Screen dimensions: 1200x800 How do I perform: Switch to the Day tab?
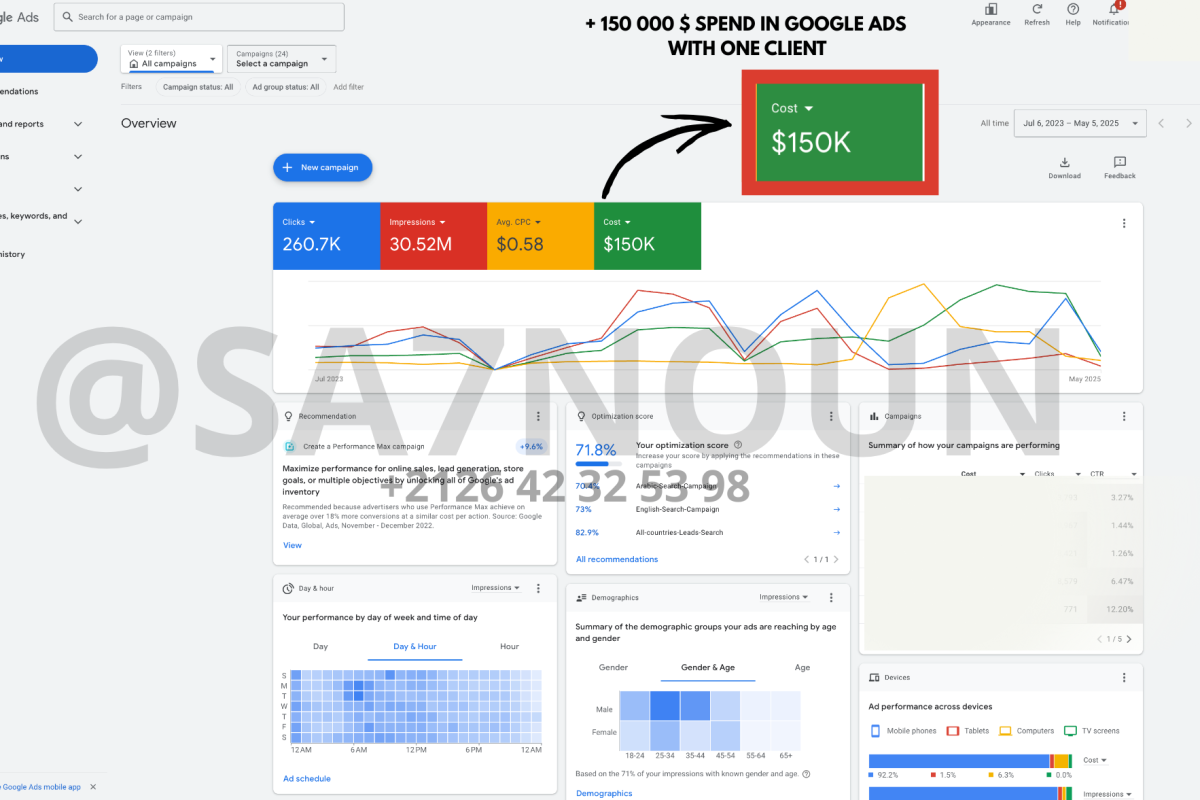(320, 646)
